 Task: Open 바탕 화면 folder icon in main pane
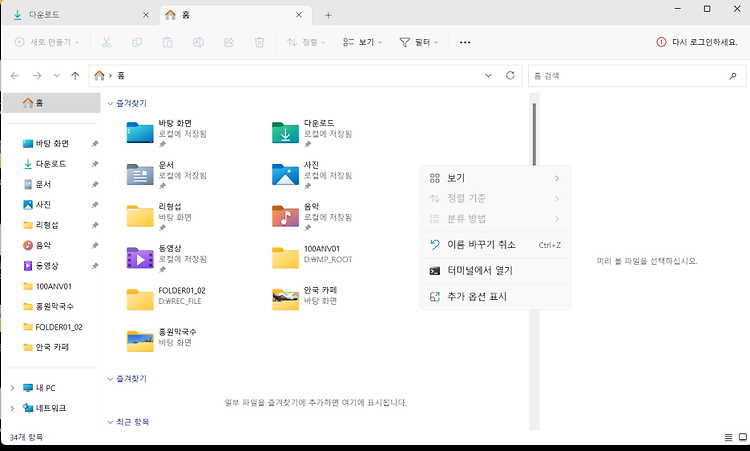pyautogui.click(x=140, y=133)
